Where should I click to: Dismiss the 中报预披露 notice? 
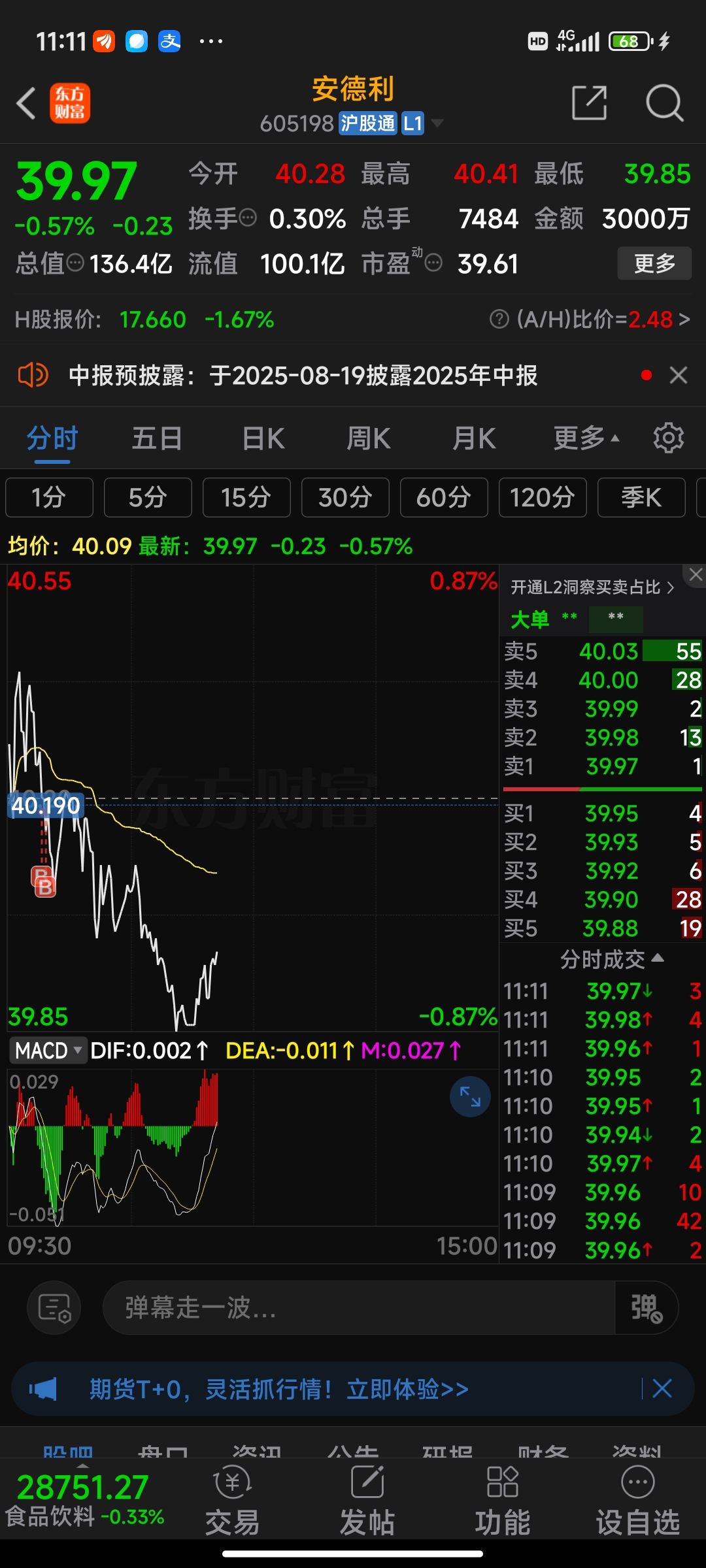click(679, 376)
